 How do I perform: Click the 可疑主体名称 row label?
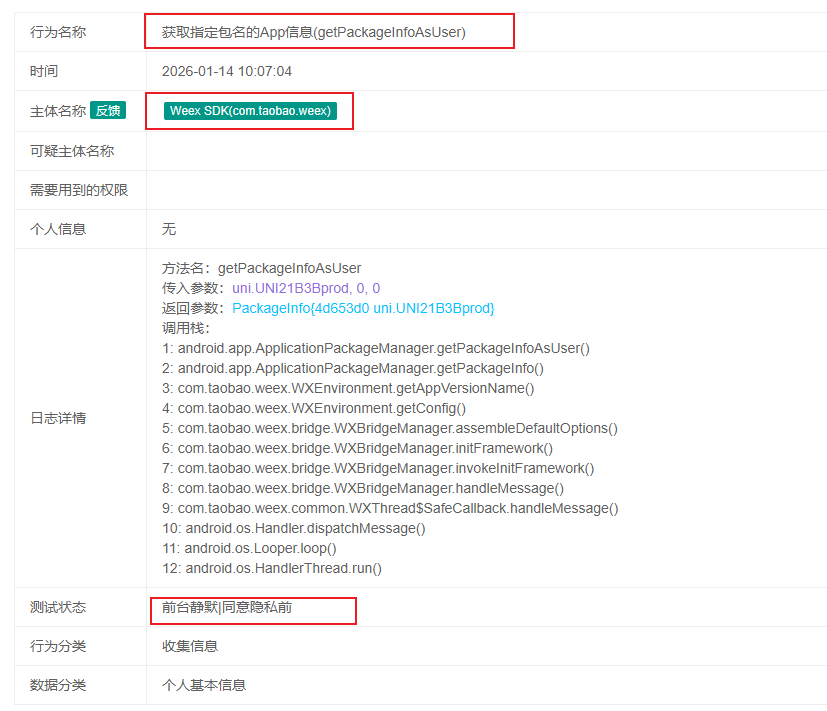coord(72,151)
